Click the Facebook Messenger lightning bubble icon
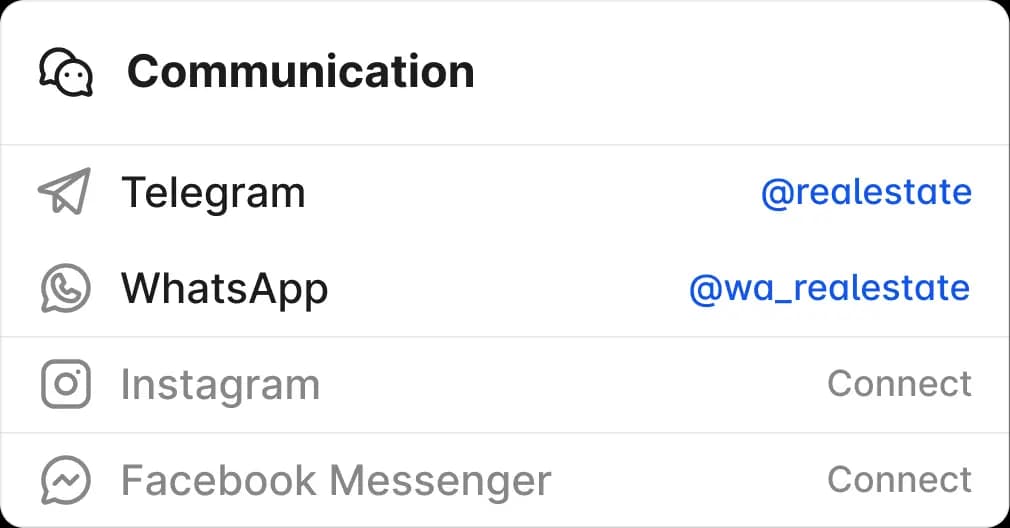 [66, 480]
